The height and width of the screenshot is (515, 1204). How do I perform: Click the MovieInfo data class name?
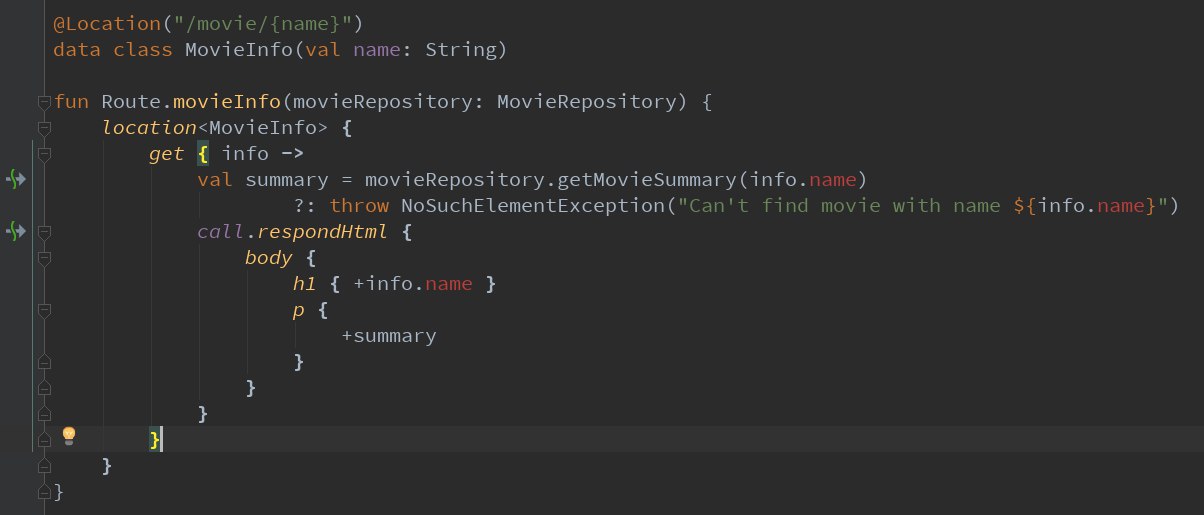[x=239, y=49]
